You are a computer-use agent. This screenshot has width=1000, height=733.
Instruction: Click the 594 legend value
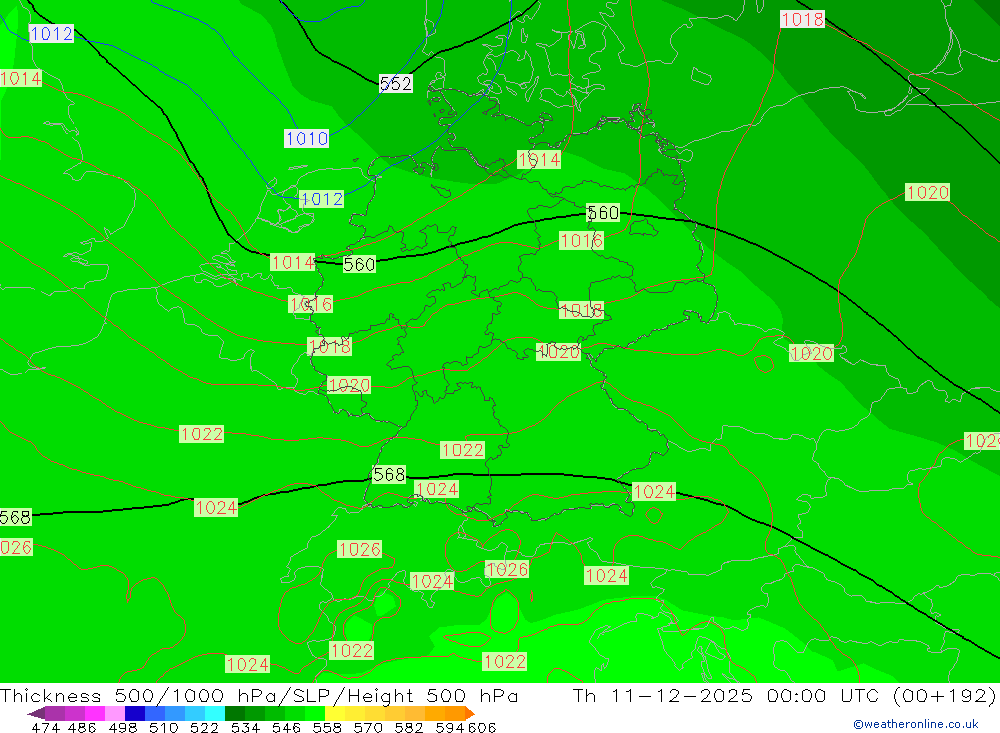point(450,727)
